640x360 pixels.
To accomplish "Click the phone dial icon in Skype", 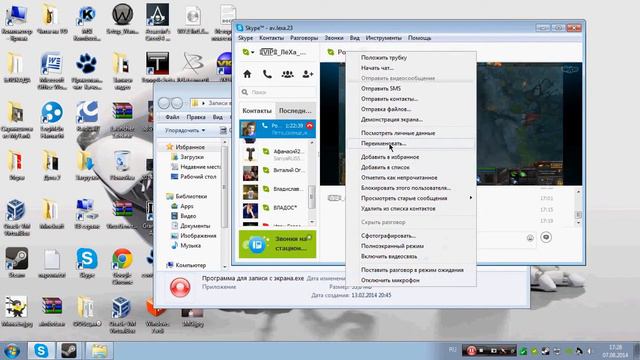I will coord(267,74).
